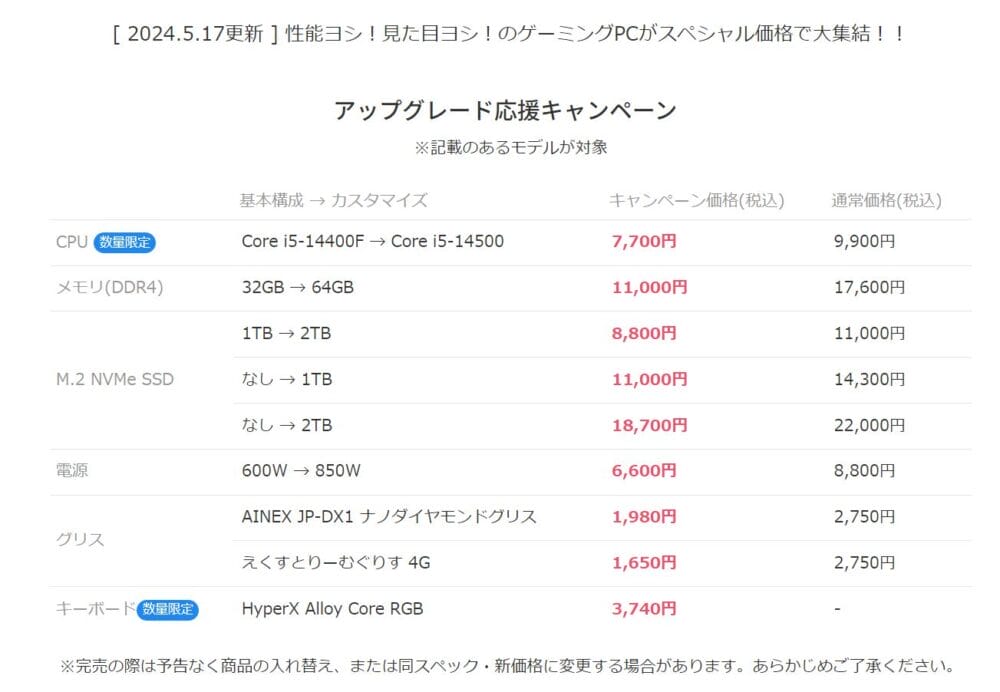This screenshot has height=692, width=1000.
Task: Click the 数量限定 badge beside キーボード
Action: pos(168,609)
